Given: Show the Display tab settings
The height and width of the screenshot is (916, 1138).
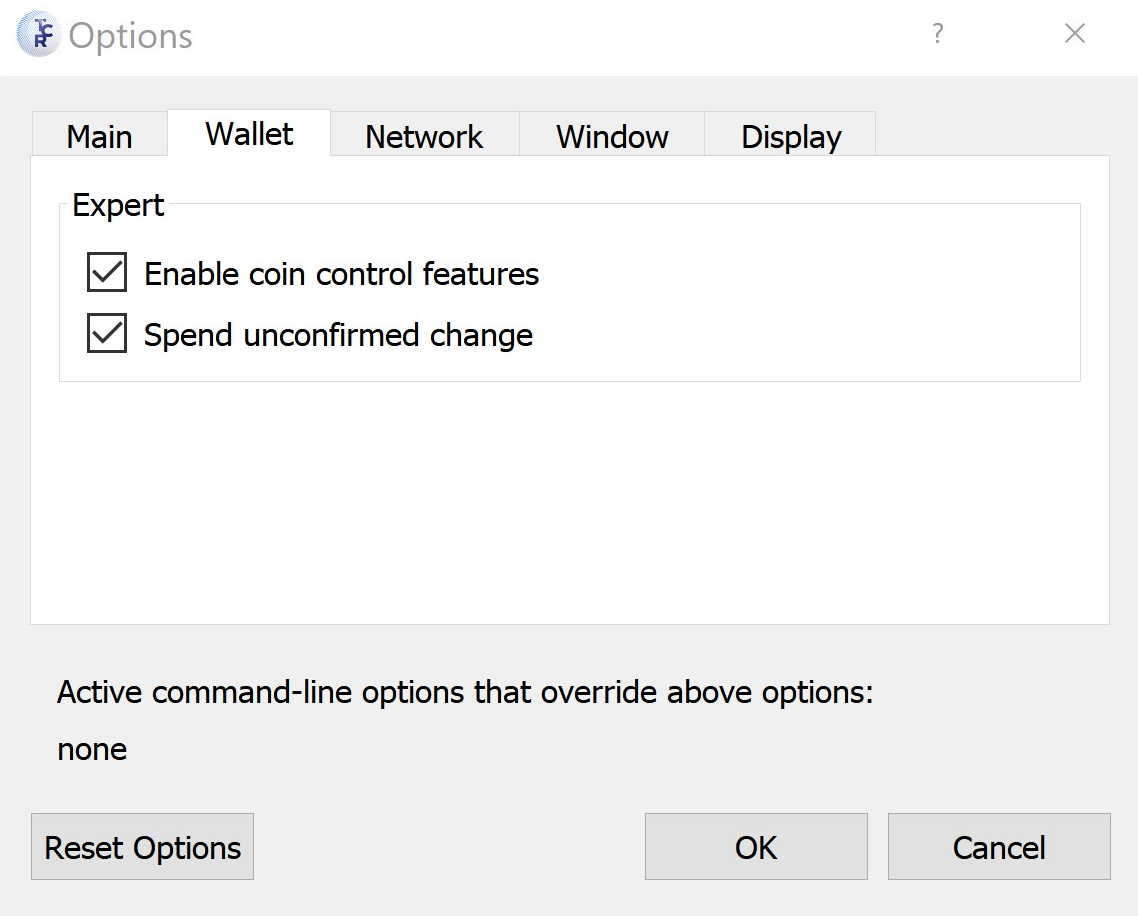Looking at the screenshot, I should [x=790, y=135].
